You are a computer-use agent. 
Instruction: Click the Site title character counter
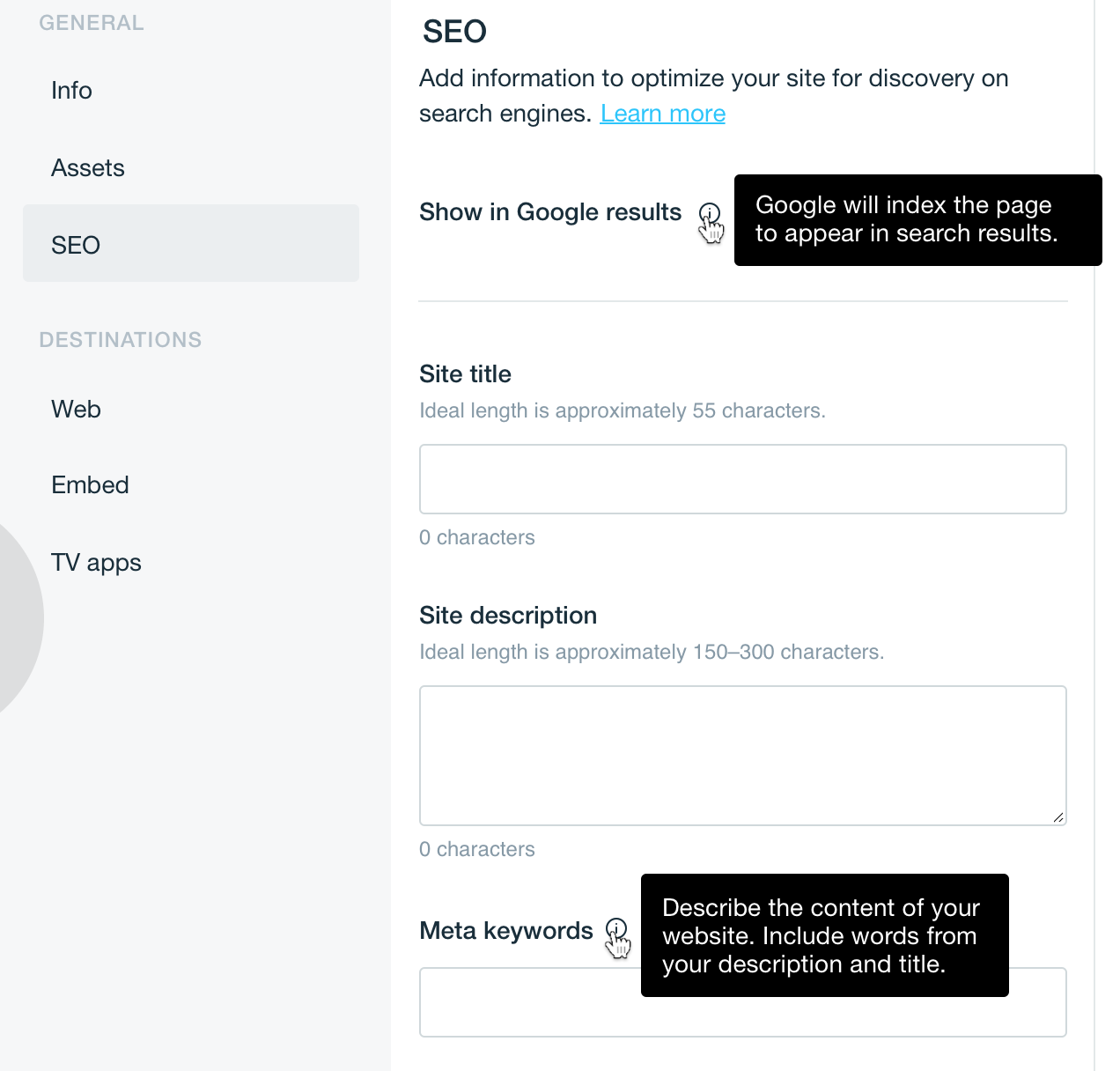476,536
